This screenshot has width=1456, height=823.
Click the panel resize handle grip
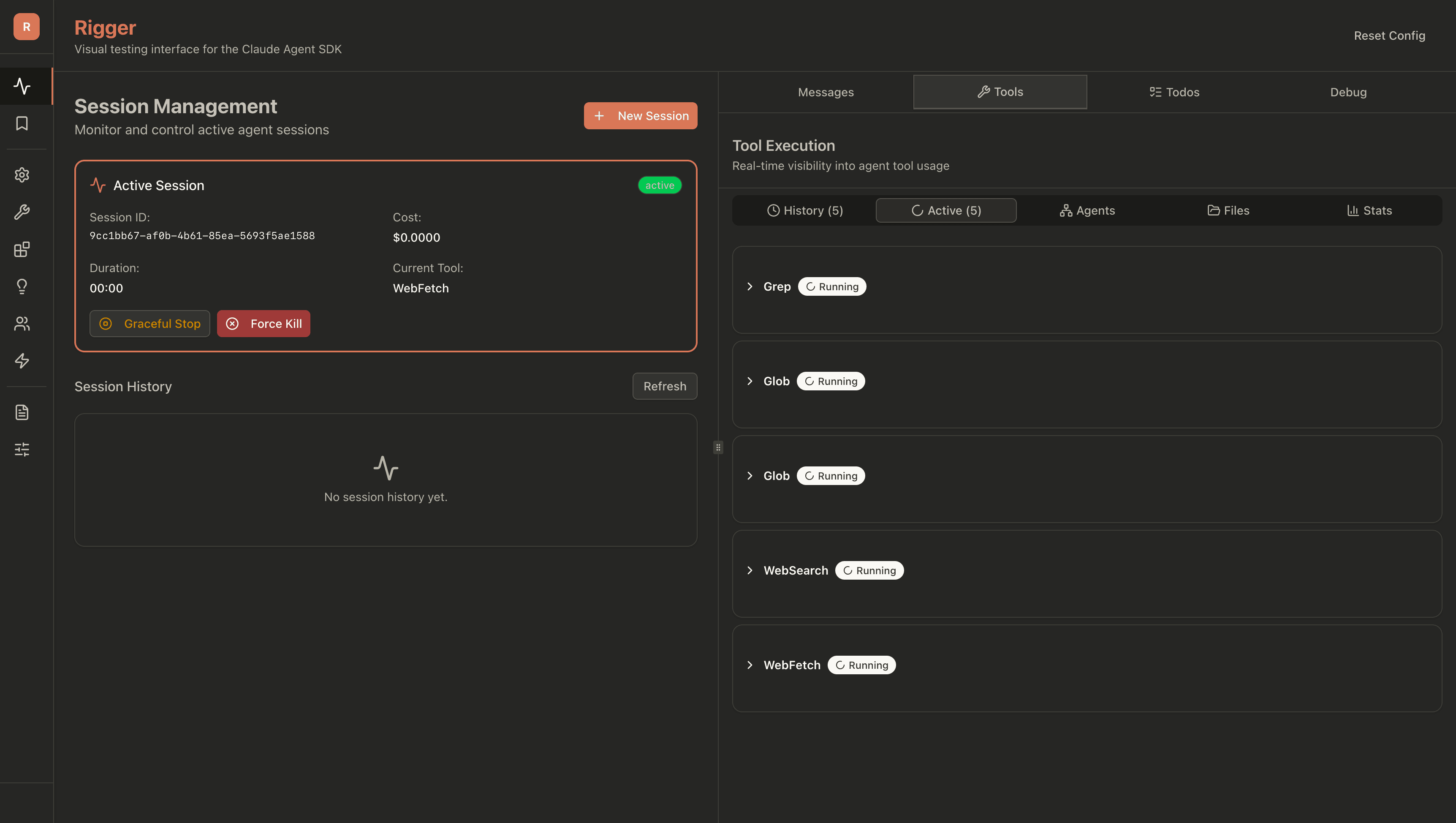pos(718,447)
